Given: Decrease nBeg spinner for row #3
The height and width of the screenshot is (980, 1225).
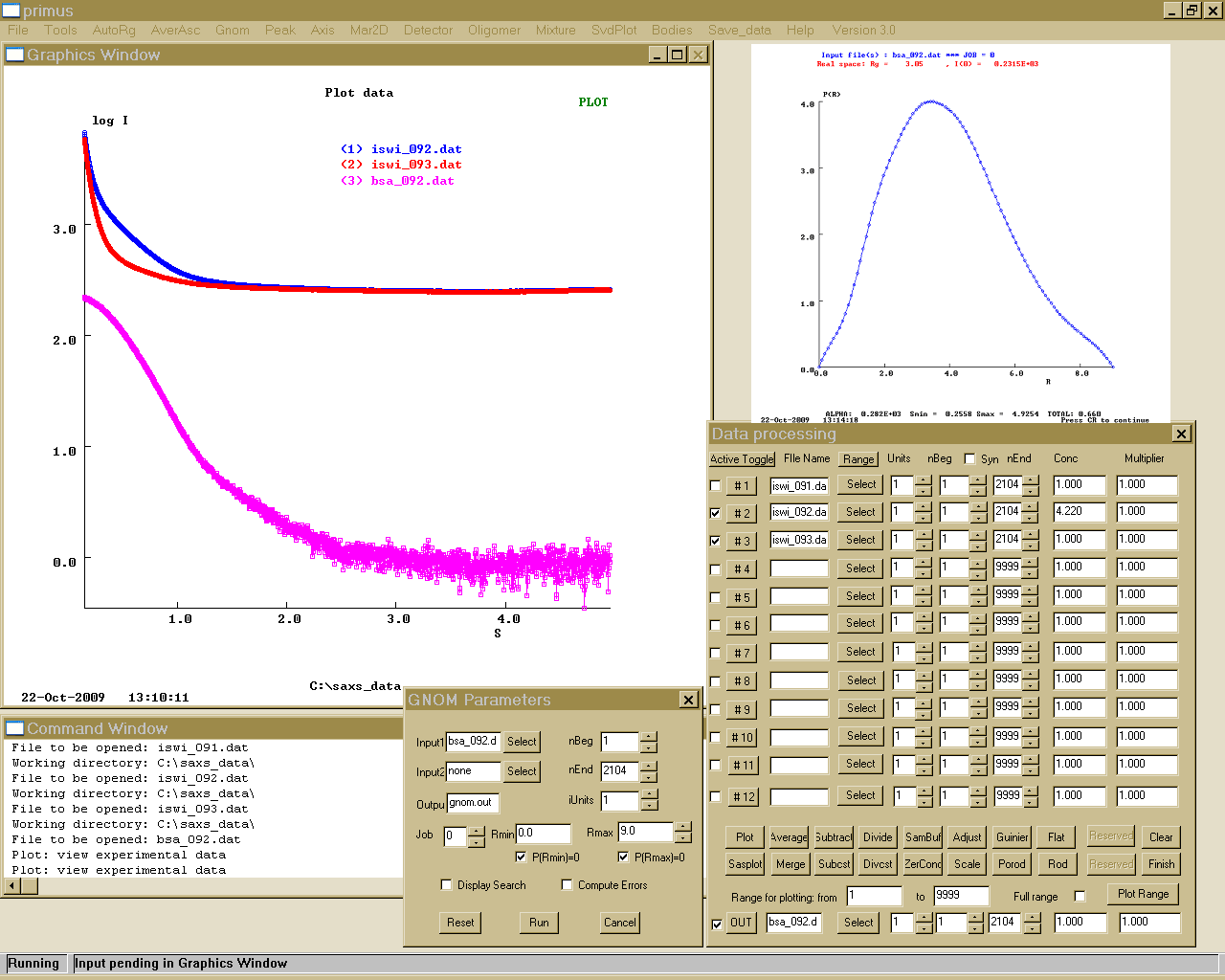Looking at the screenshot, I should coord(977,546).
